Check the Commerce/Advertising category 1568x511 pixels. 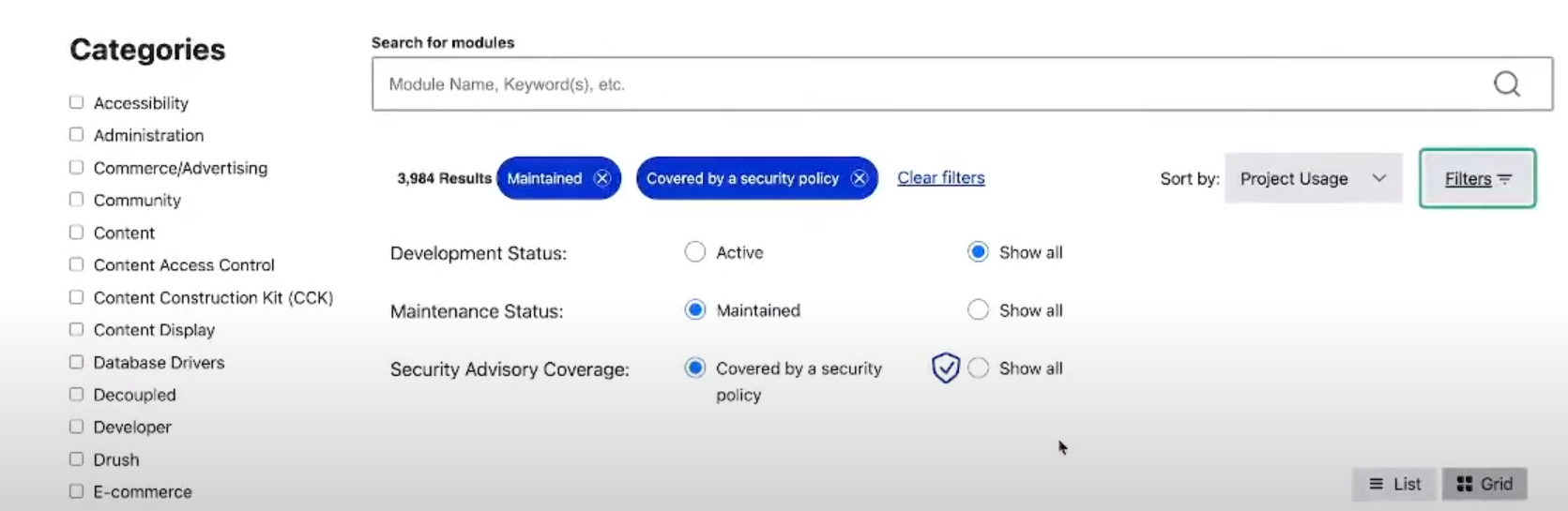(76, 167)
